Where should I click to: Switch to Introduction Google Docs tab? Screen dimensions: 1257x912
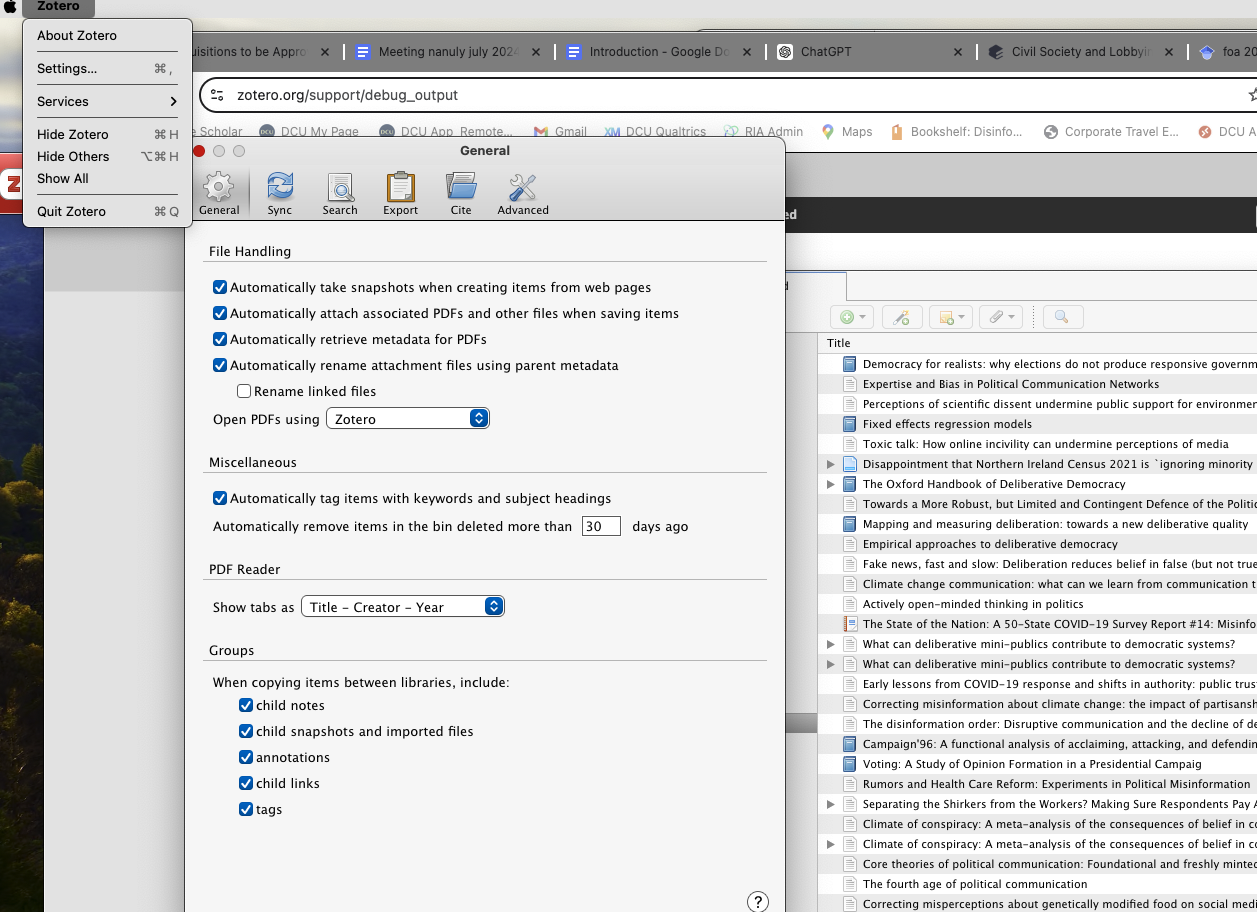[x=659, y=52]
